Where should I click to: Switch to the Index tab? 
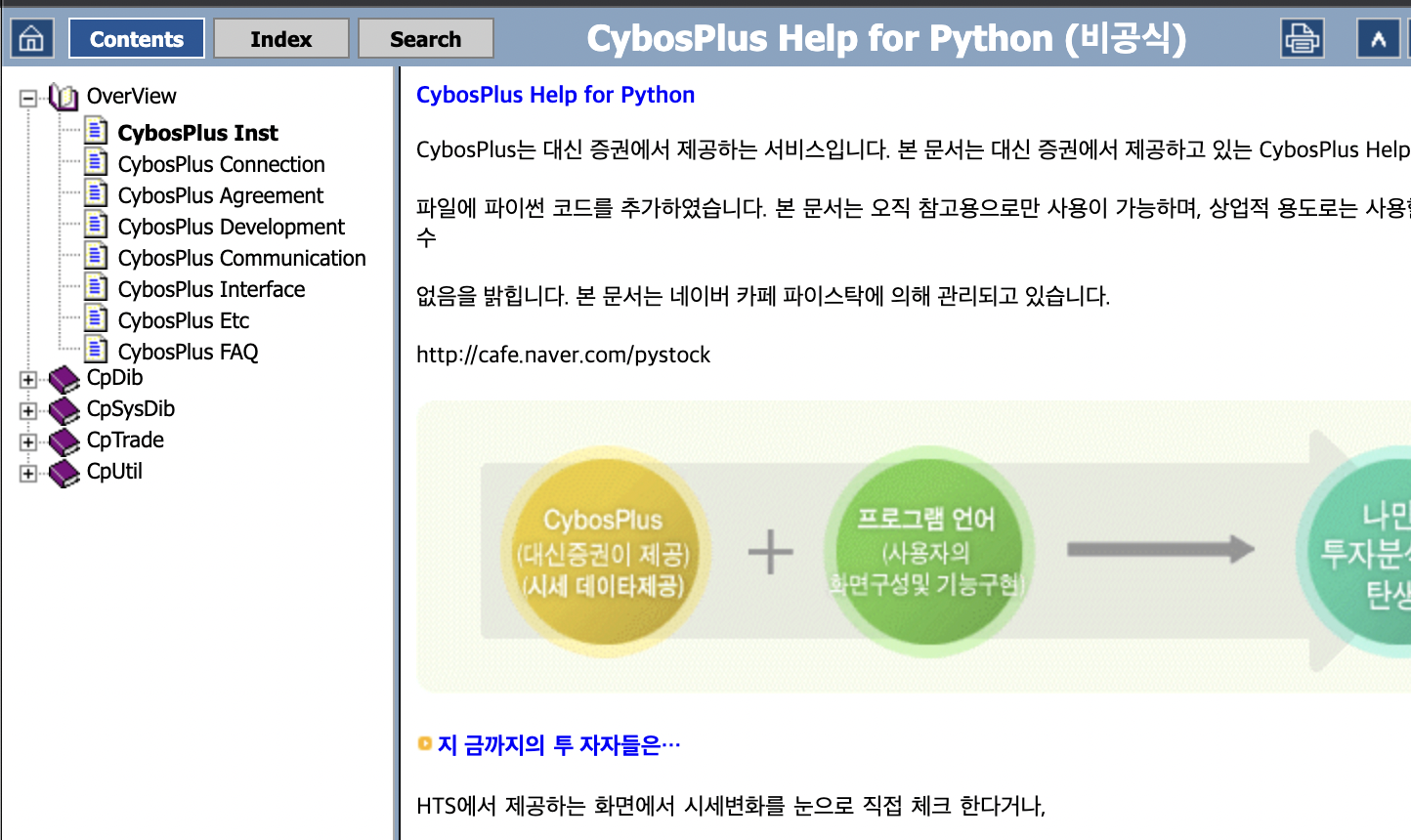[280, 38]
